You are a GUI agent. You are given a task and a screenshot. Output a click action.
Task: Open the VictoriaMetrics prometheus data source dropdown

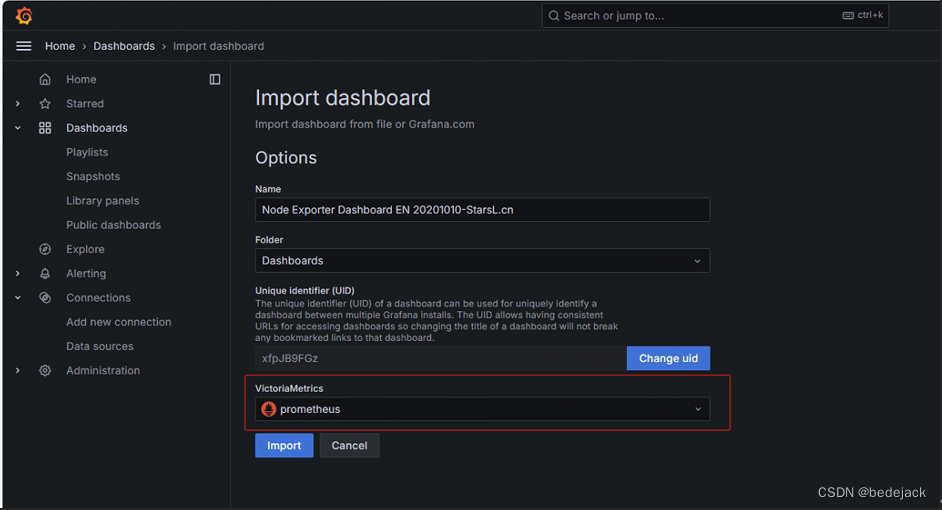coord(482,409)
